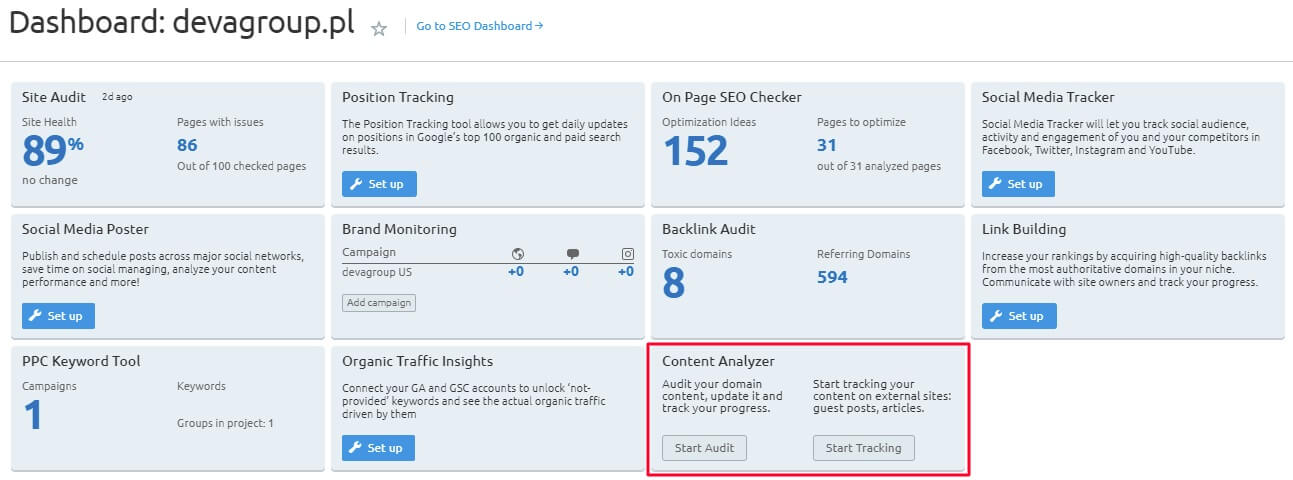Start Tracking in Content Analyzer

point(863,448)
